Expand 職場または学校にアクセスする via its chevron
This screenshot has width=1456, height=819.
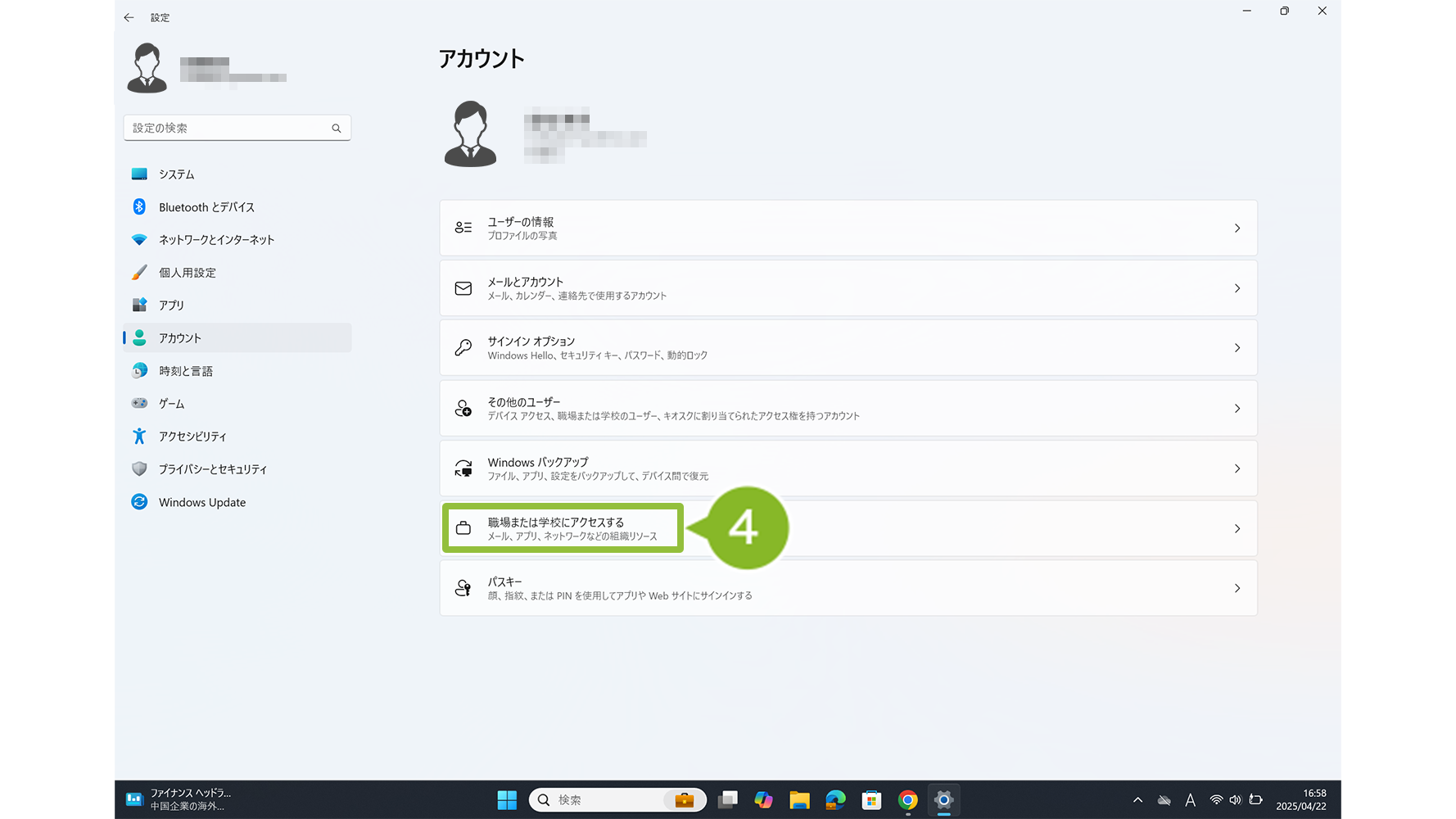coord(1237,529)
